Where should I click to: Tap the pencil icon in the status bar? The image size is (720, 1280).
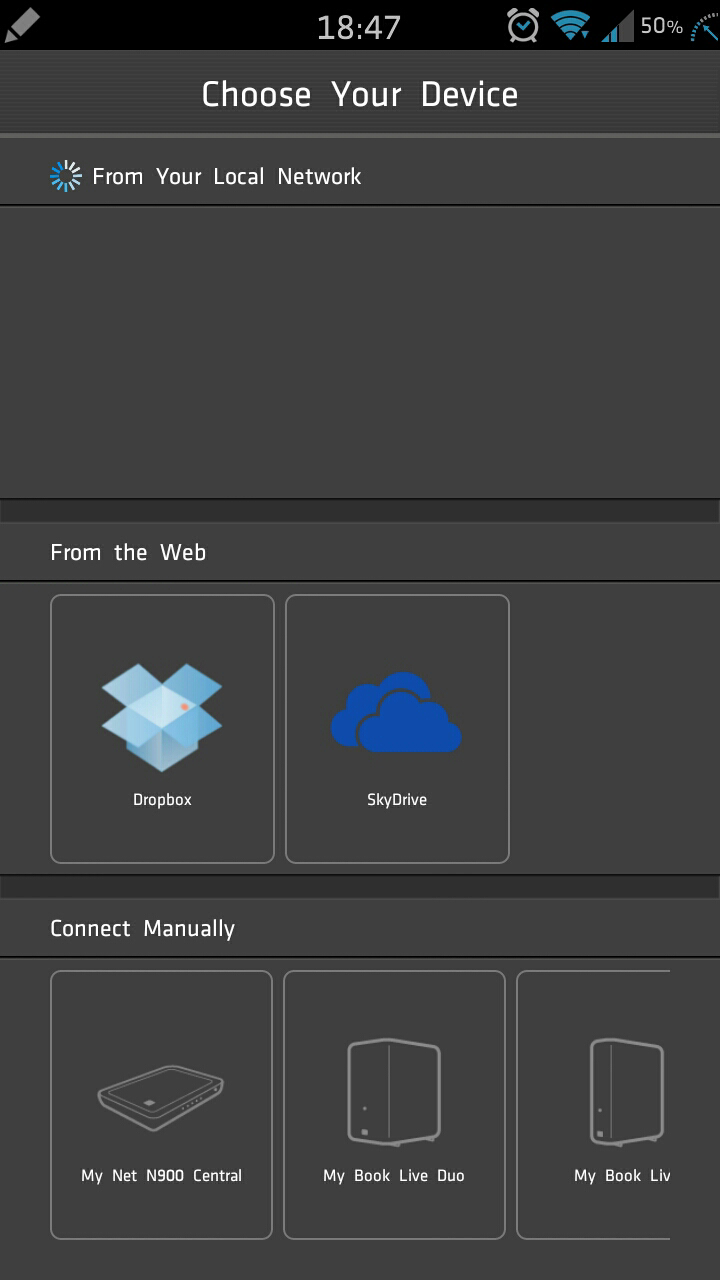[x=21, y=25]
